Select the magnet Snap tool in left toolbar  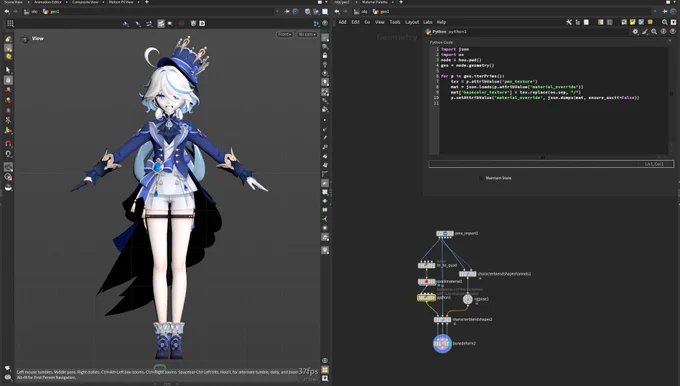pos(8,144)
